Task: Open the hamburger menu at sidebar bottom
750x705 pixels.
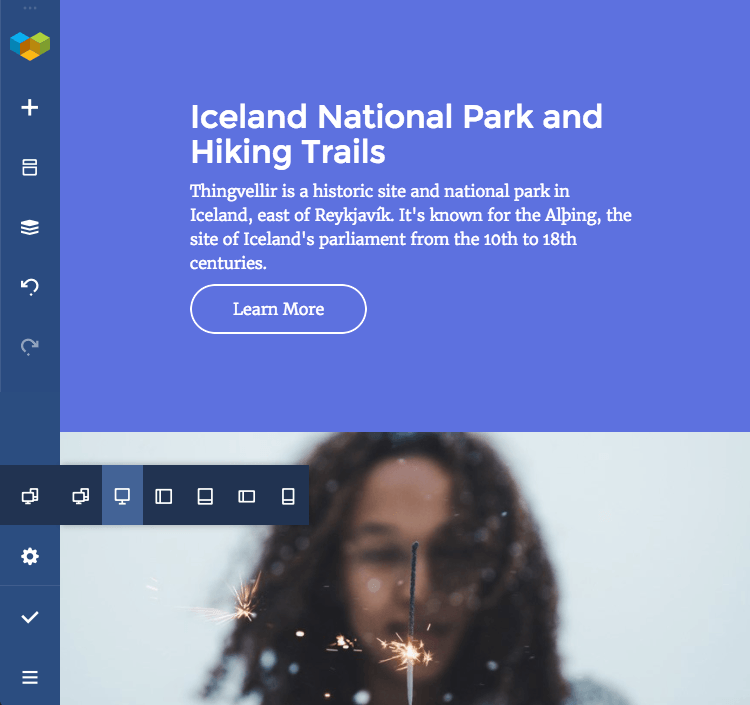Action: [x=30, y=677]
